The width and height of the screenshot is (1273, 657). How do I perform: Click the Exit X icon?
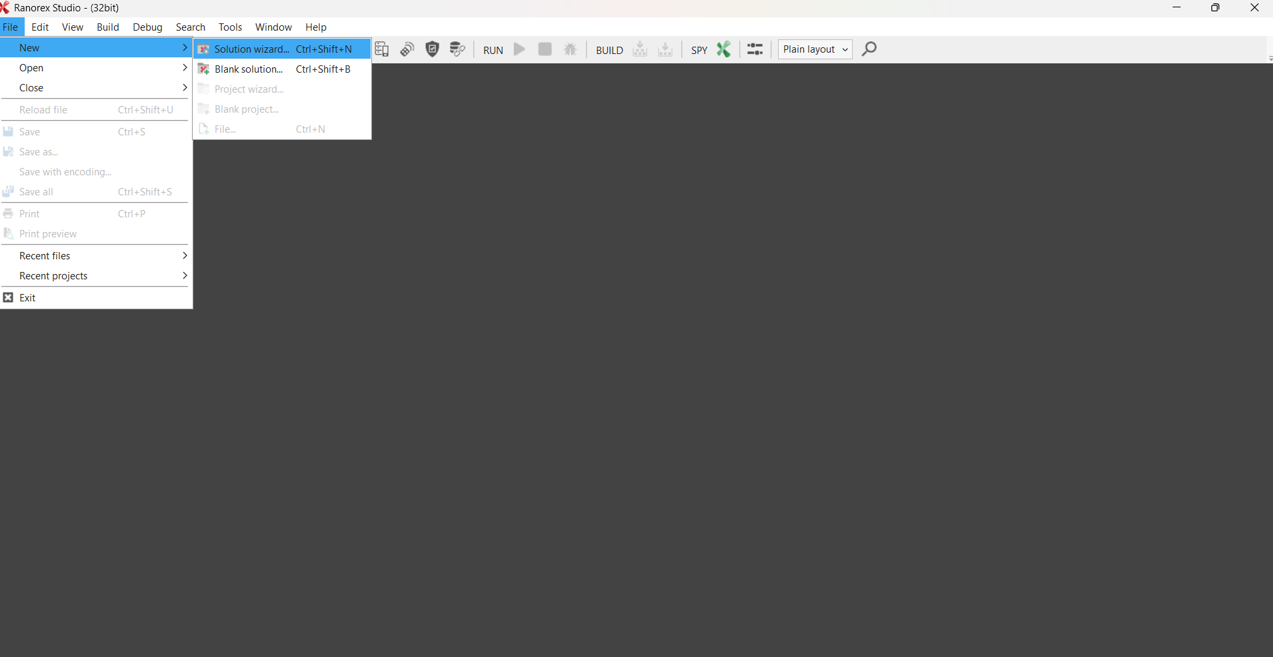pyautogui.click(x=8, y=298)
